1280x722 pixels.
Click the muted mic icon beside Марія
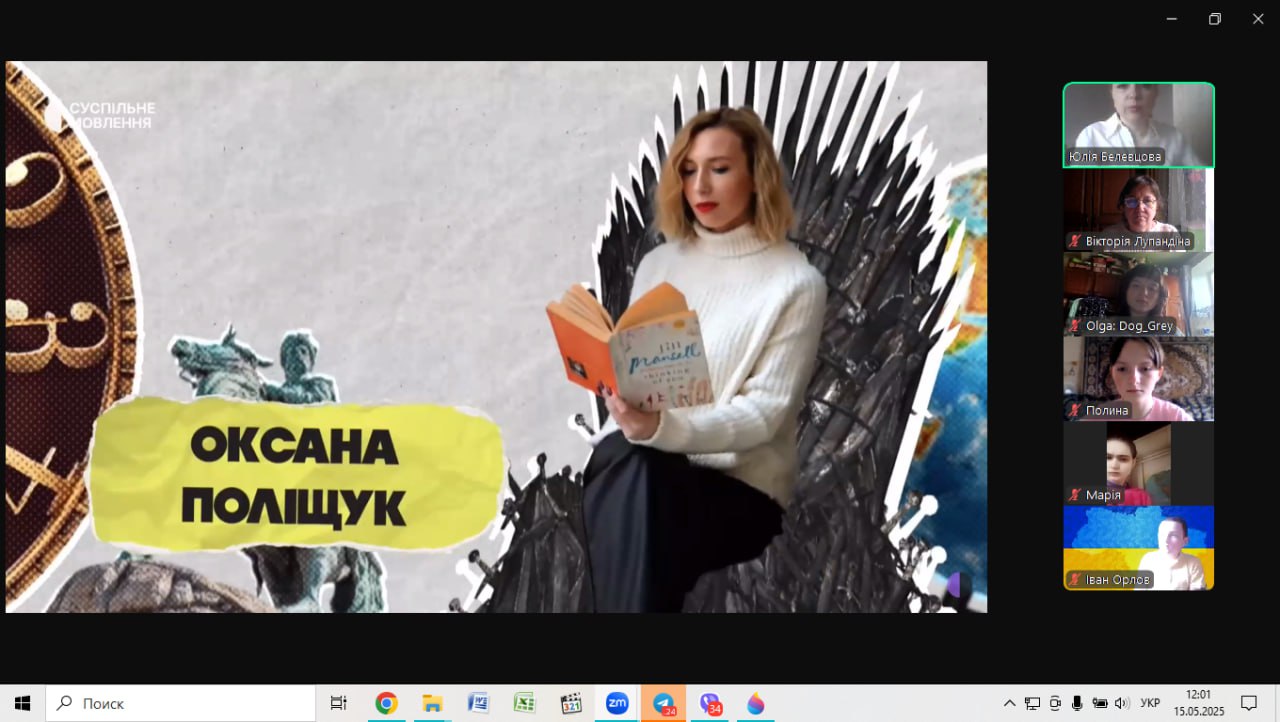point(1075,495)
